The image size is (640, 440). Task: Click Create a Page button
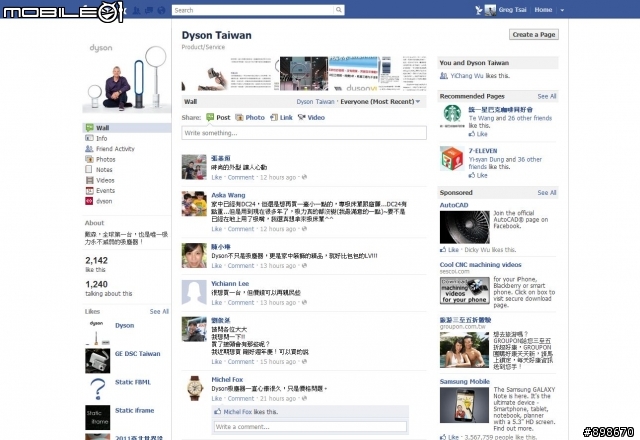[533, 35]
